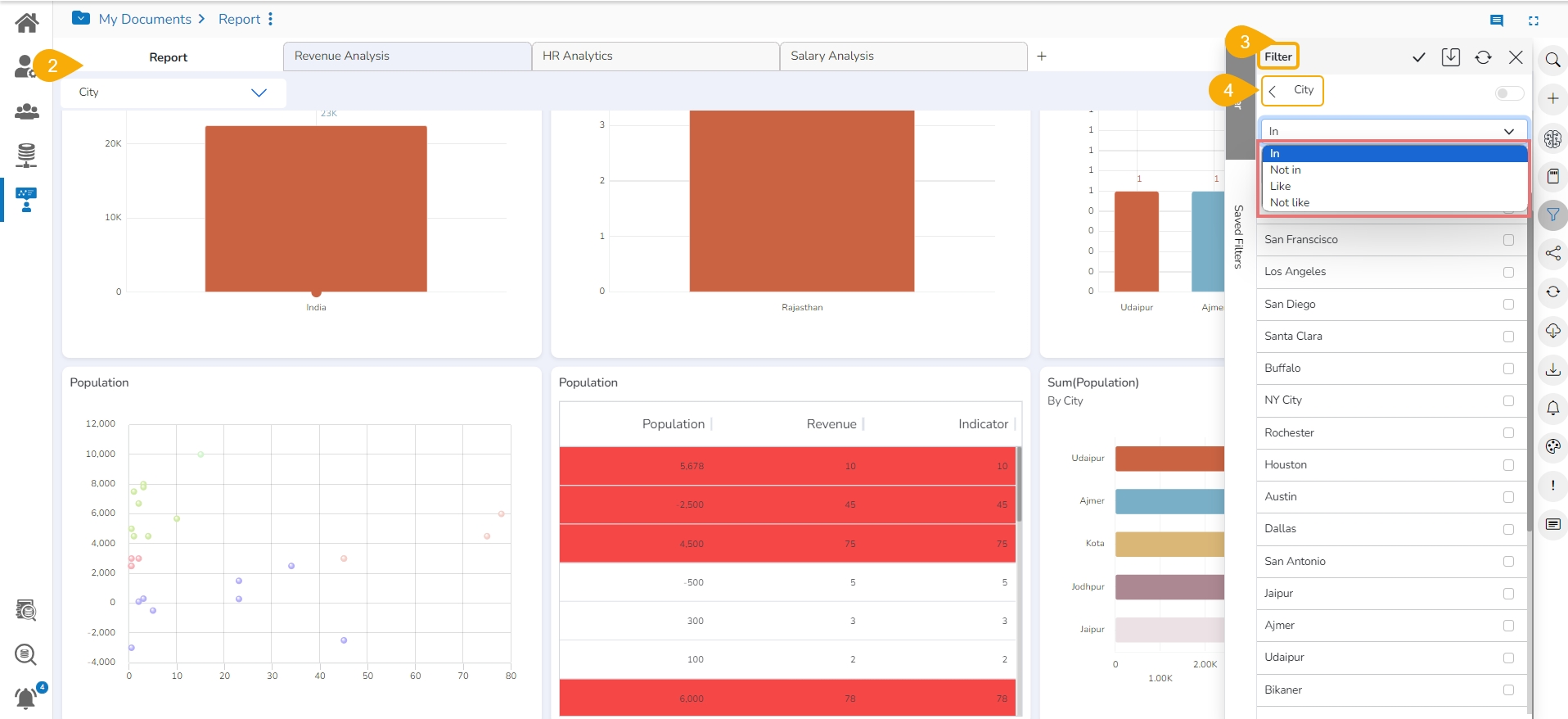This screenshot has height=719, width=1568.
Task: Choose 'Like' option in the dropdown list
Action: (x=1281, y=187)
